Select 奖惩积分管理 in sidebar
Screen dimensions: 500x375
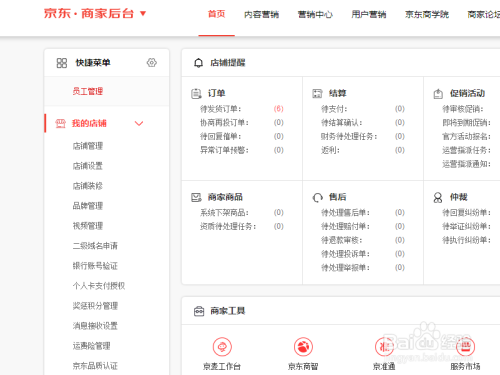tap(95, 306)
